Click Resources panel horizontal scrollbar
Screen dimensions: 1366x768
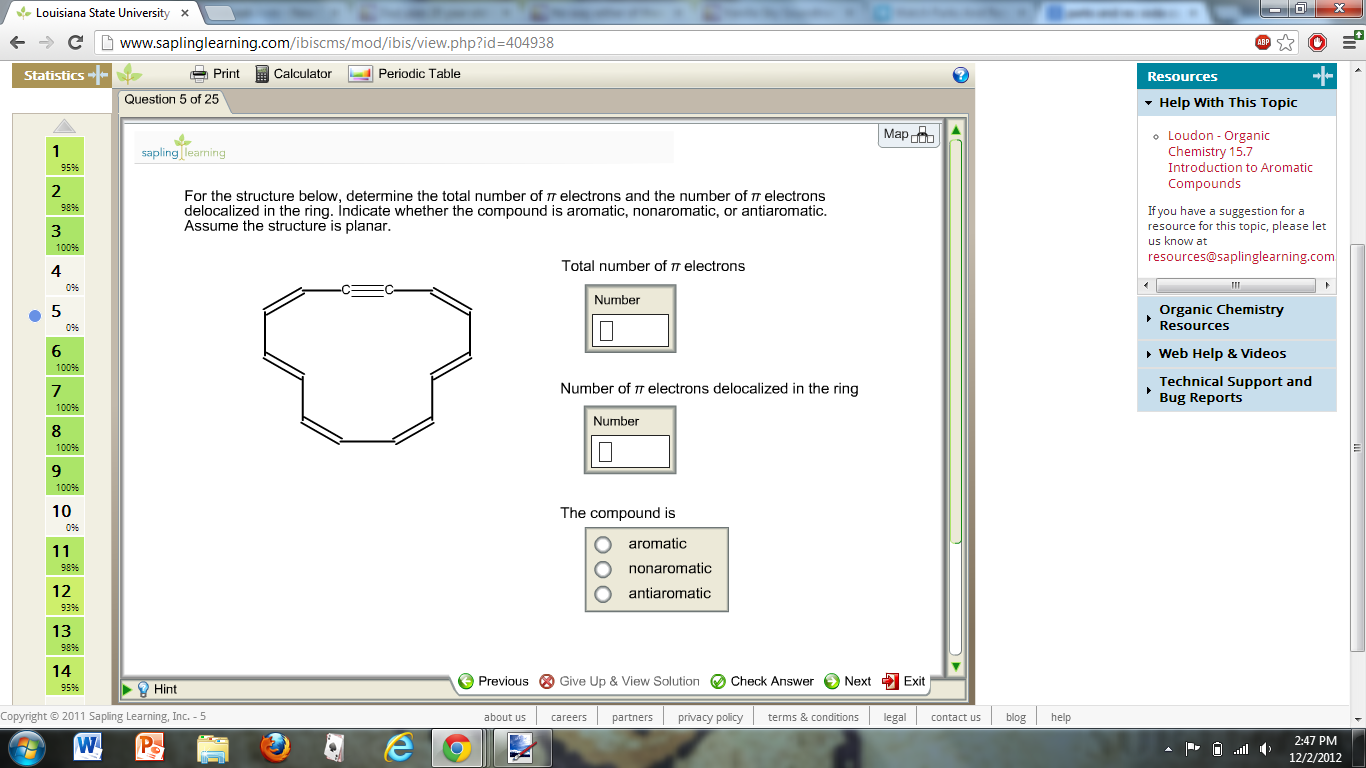(1238, 285)
